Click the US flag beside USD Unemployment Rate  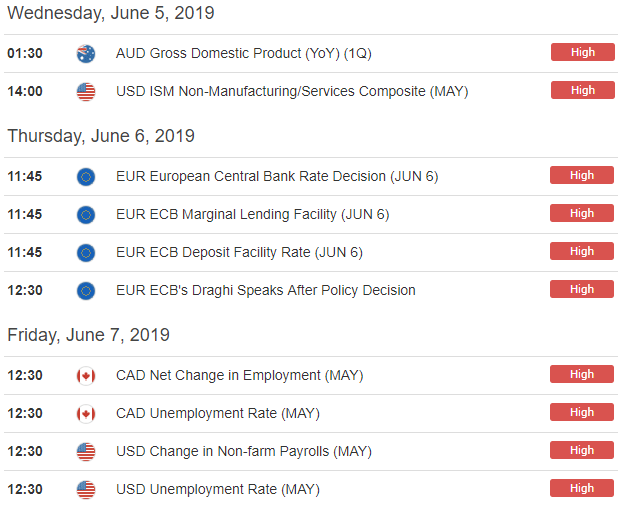(x=86, y=490)
